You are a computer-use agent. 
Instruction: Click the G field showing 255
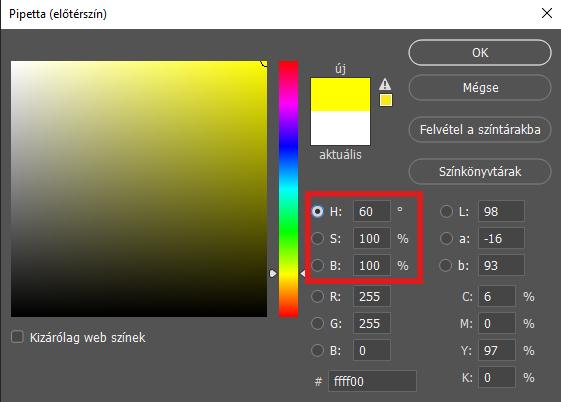tap(372, 323)
